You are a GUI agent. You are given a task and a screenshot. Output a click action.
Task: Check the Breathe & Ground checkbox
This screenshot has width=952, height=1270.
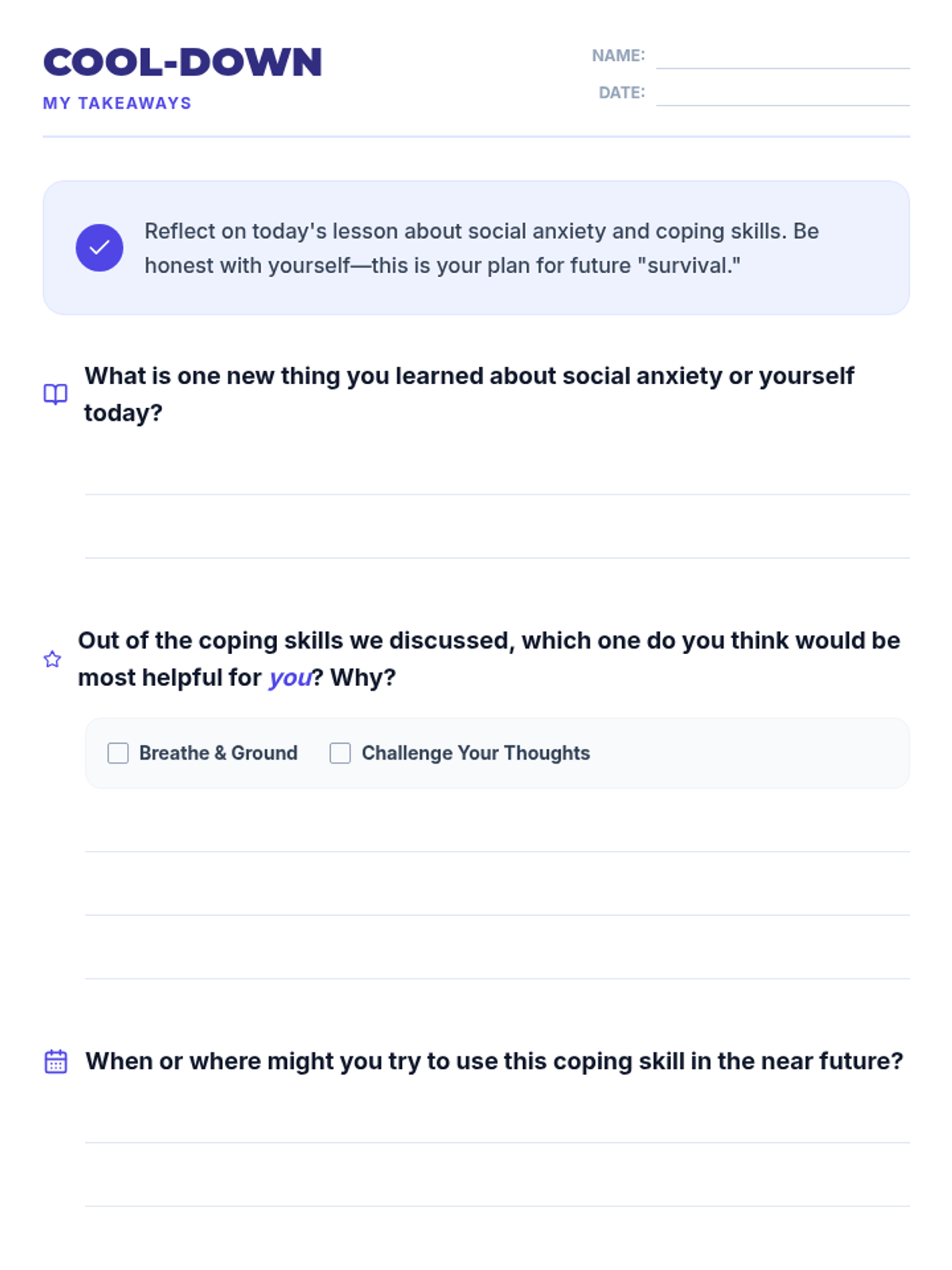click(118, 752)
